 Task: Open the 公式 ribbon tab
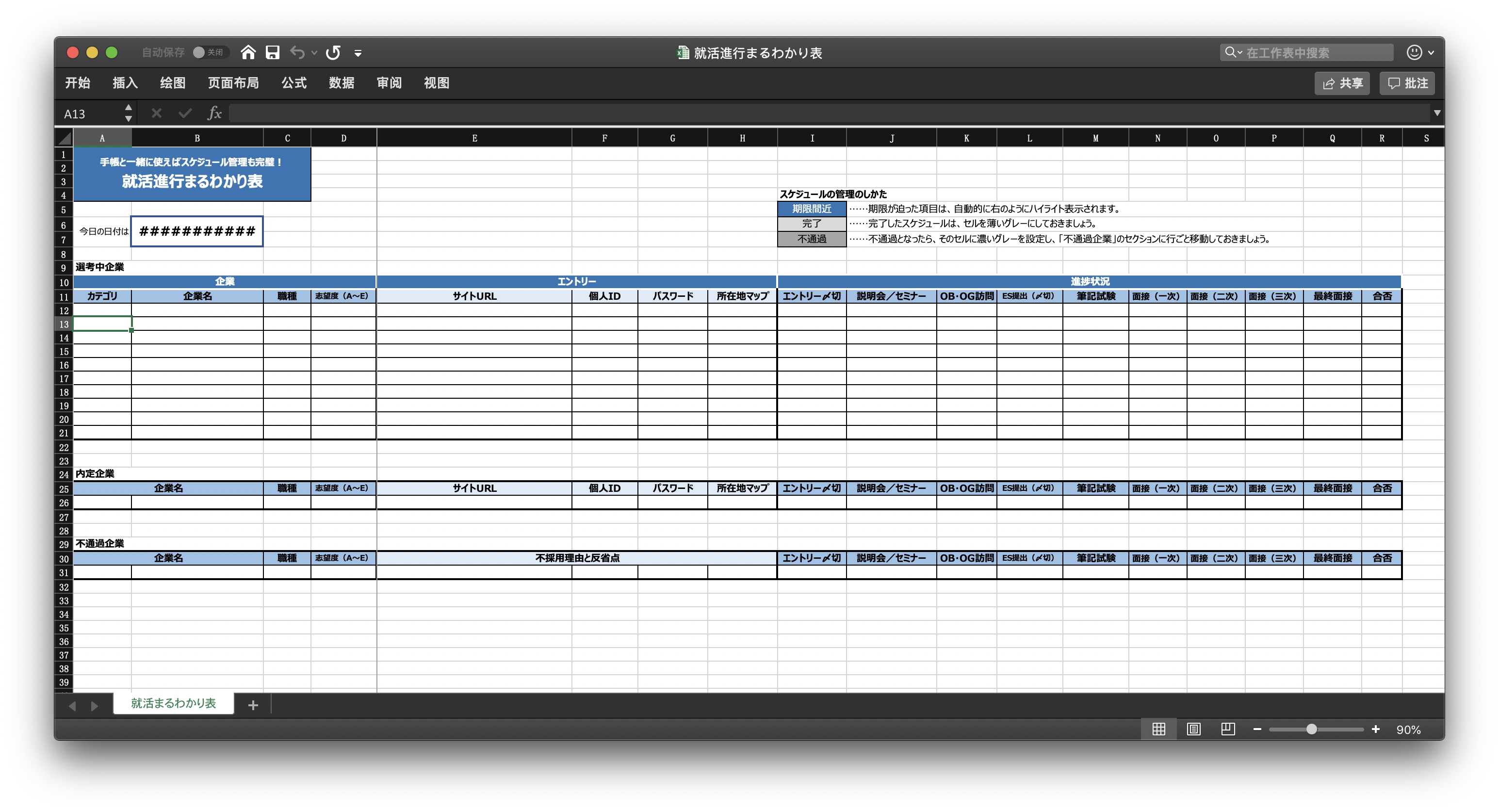(294, 83)
